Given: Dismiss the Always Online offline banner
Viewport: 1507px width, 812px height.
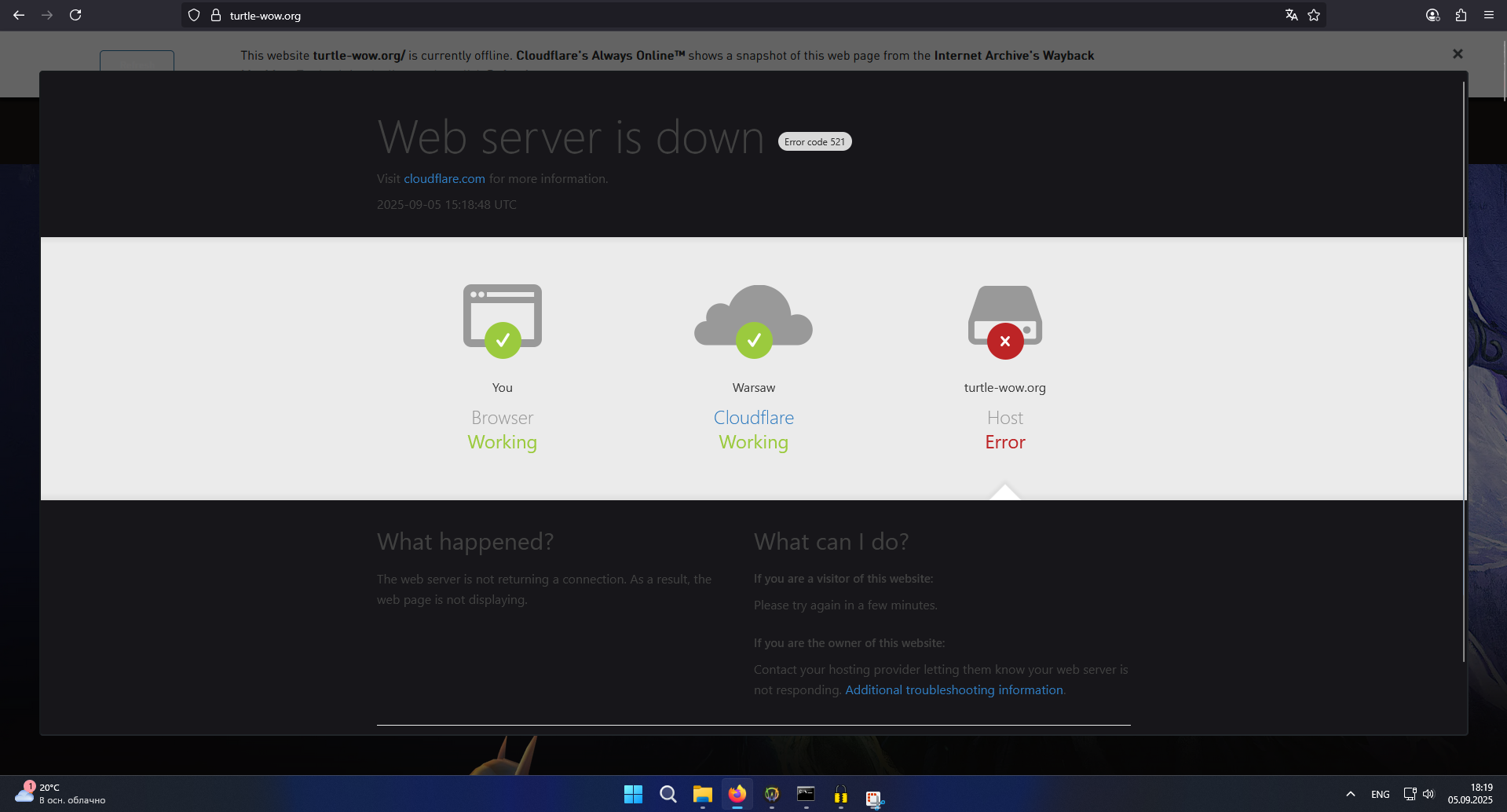Looking at the screenshot, I should tap(1458, 53).
